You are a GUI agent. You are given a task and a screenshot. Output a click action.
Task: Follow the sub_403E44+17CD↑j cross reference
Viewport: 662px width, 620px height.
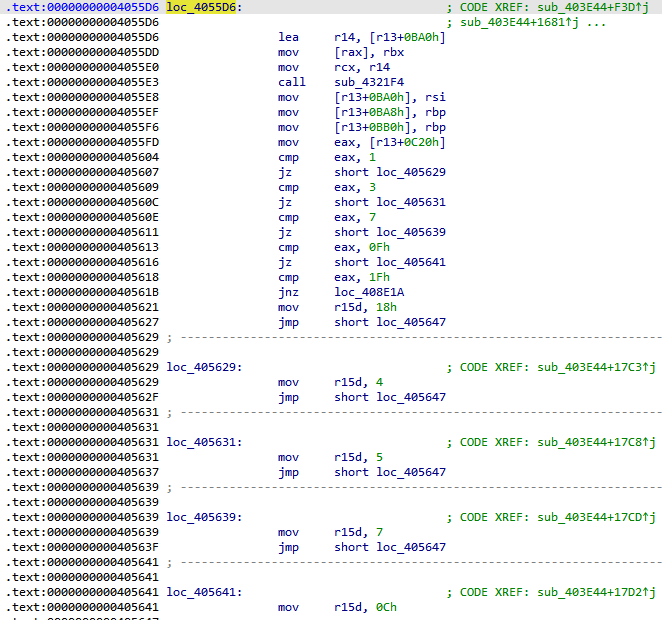pos(596,517)
